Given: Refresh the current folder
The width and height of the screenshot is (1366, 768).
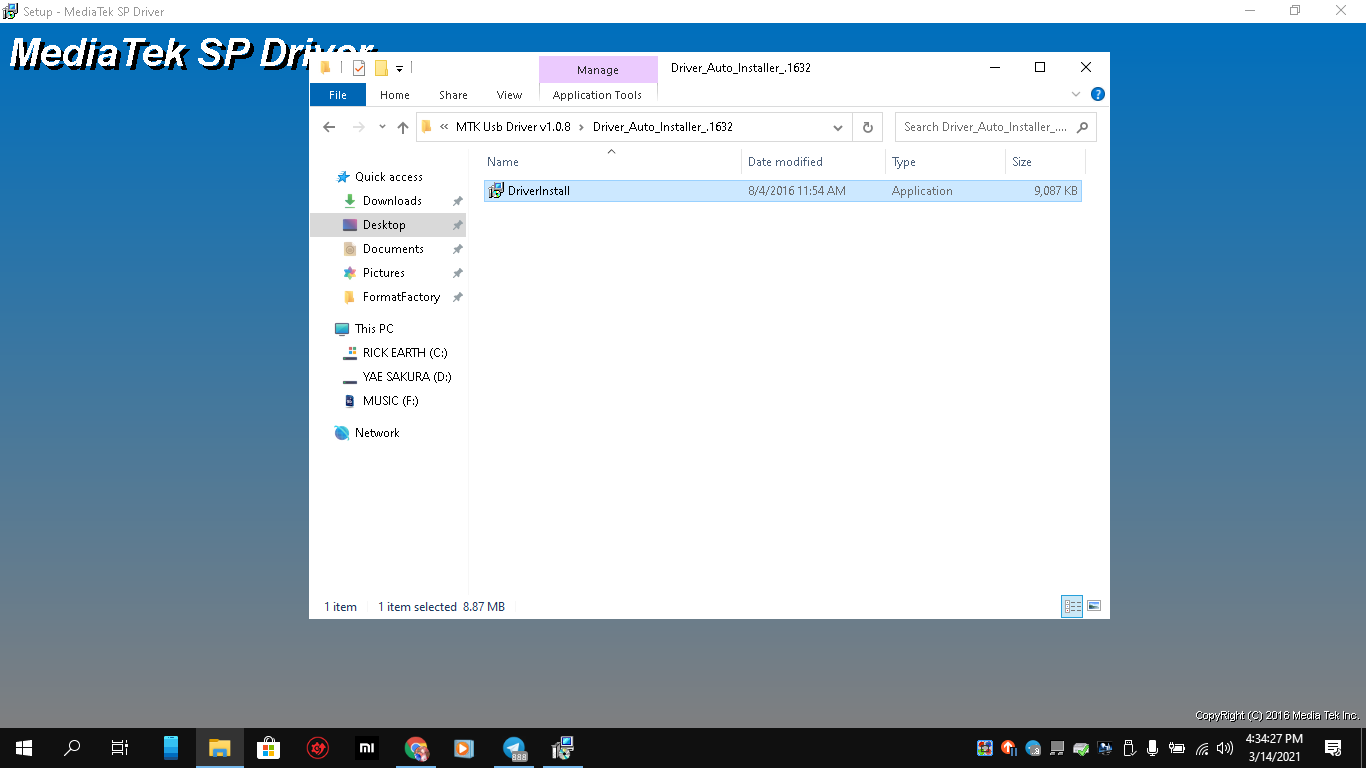Looking at the screenshot, I should pyautogui.click(x=868, y=127).
